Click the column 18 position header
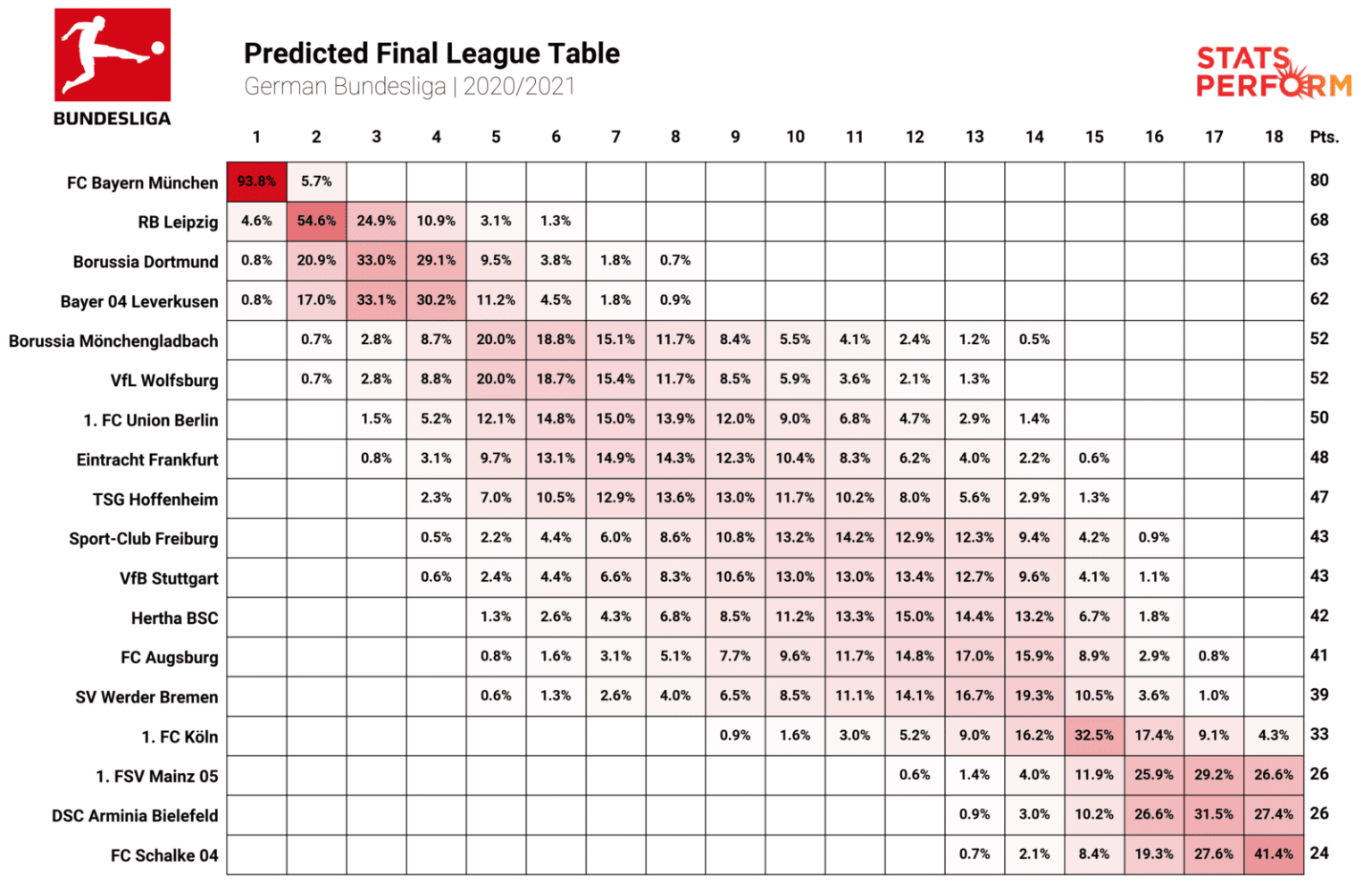 [1274, 138]
